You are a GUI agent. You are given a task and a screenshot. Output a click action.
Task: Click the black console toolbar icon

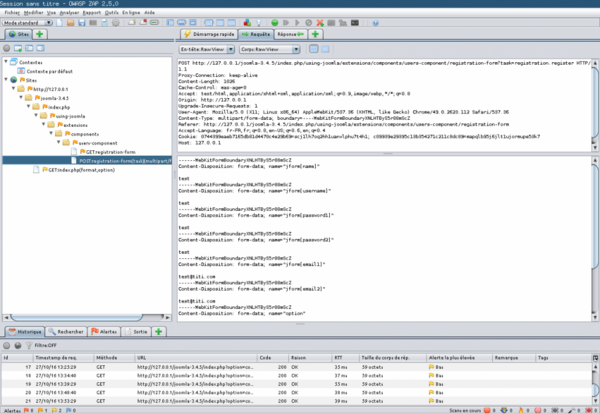tap(355, 23)
